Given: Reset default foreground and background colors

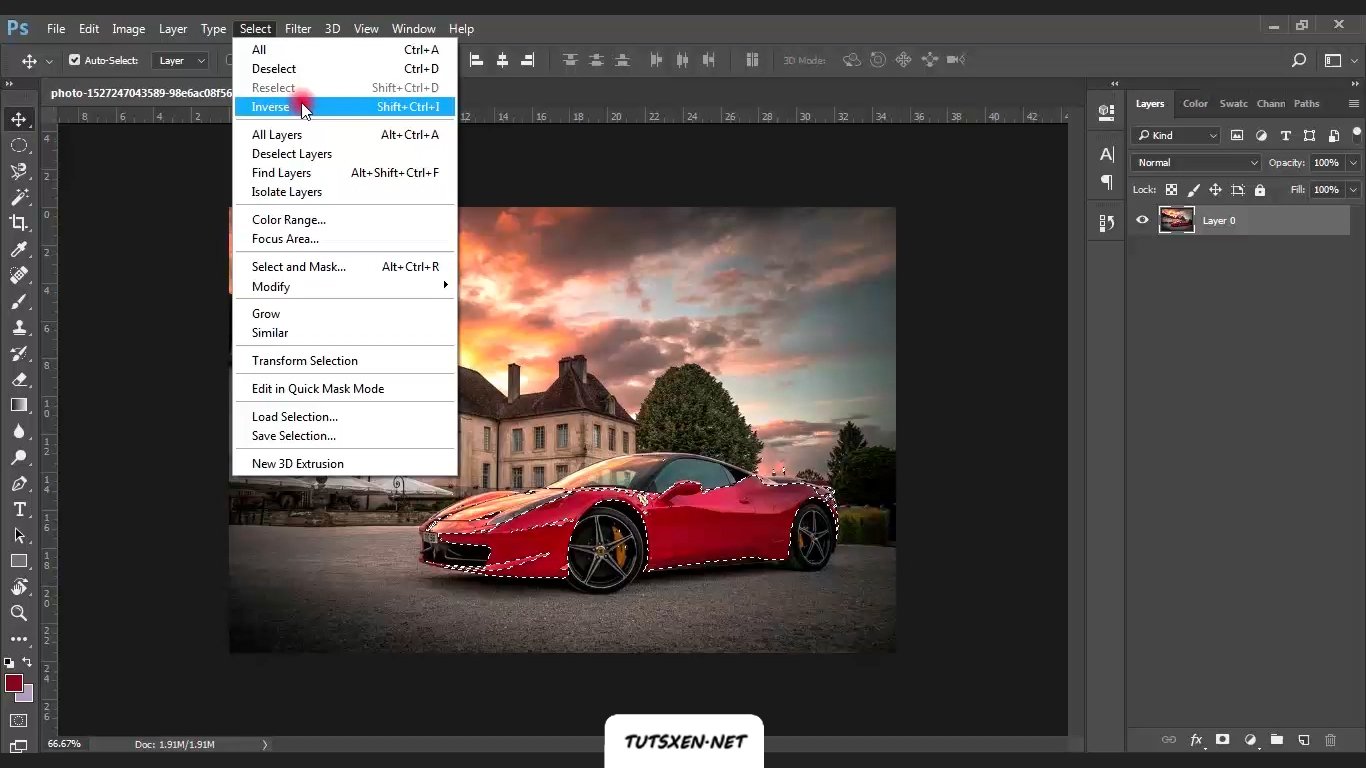Looking at the screenshot, I should [9, 662].
